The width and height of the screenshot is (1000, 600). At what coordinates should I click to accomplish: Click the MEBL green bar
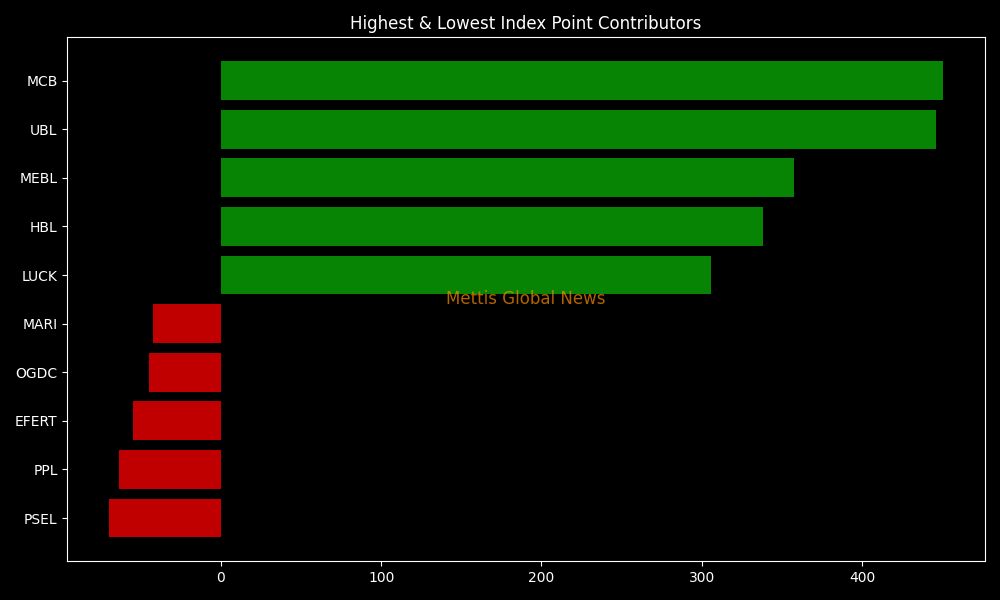[507, 178]
